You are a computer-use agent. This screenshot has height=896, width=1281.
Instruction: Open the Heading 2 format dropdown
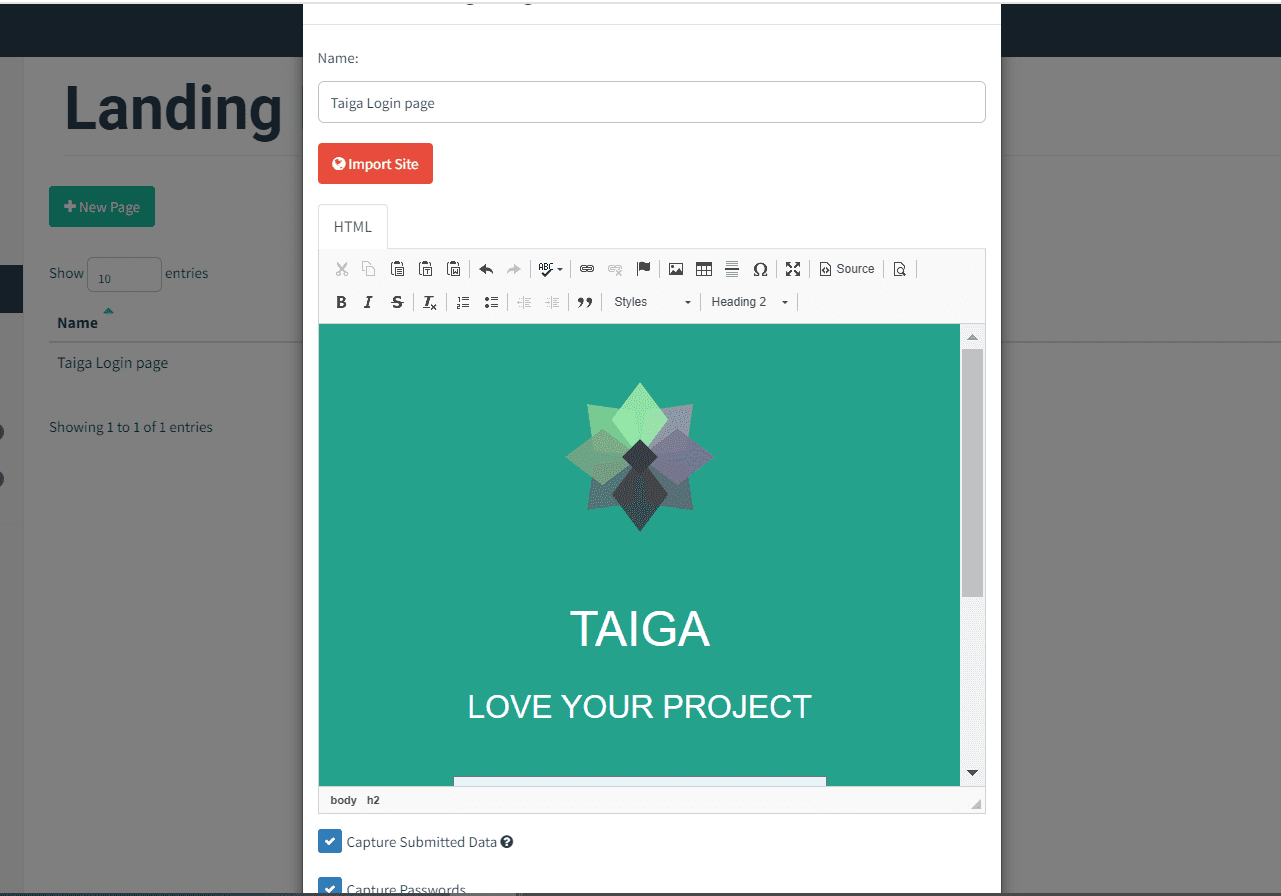(750, 302)
